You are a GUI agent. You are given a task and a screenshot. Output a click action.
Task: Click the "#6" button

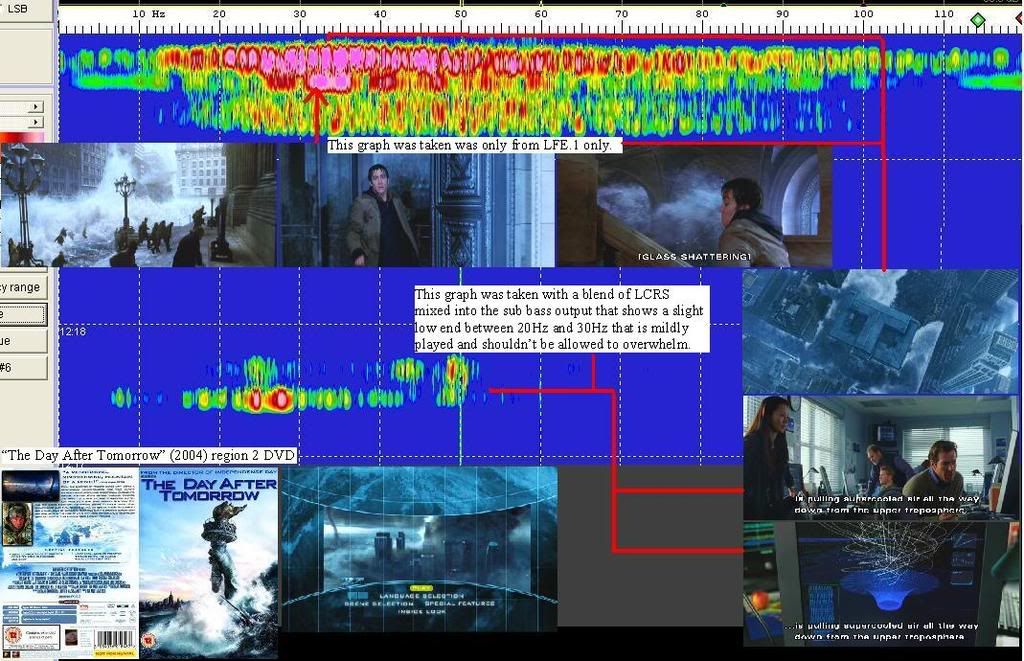pyautogui.click(x=24, y=368)
